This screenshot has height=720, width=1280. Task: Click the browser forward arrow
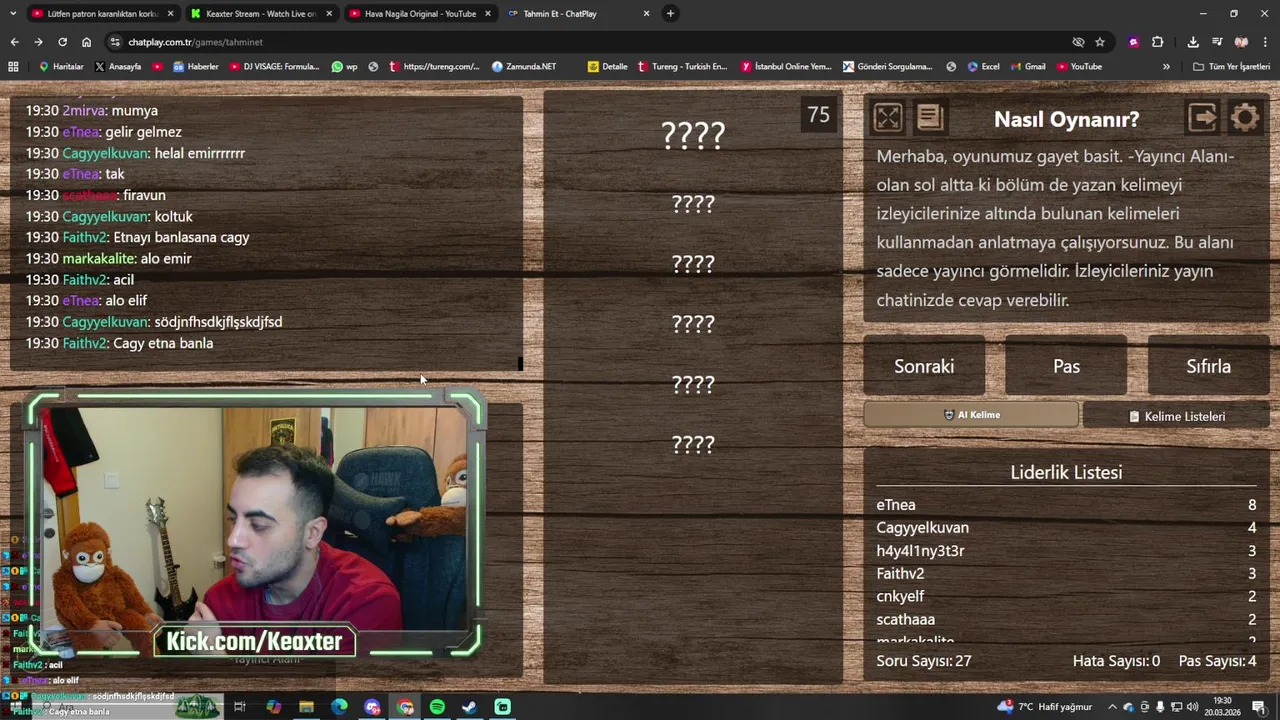pos(38,42)
